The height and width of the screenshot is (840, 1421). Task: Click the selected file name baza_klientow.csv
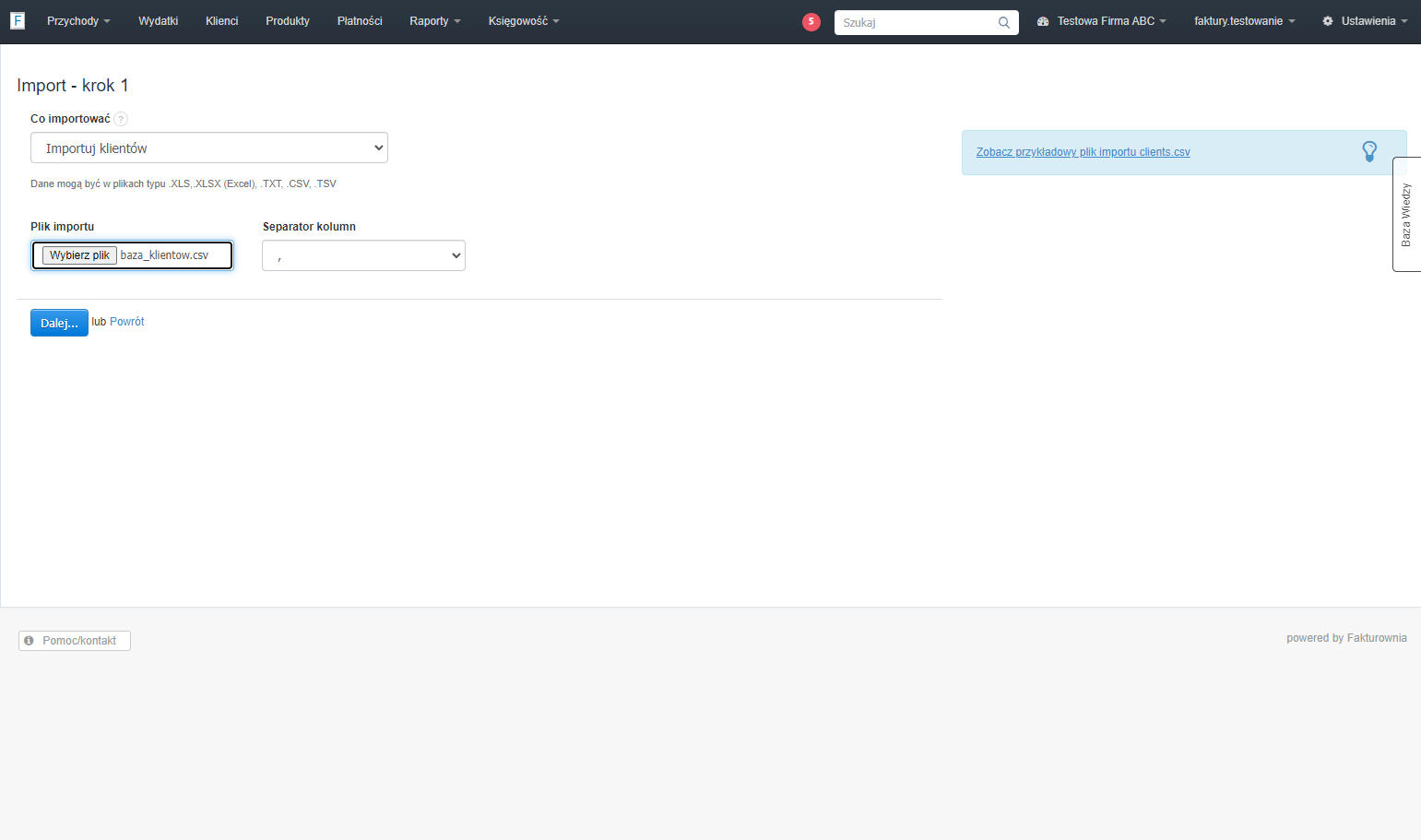(x=164, y=255)
